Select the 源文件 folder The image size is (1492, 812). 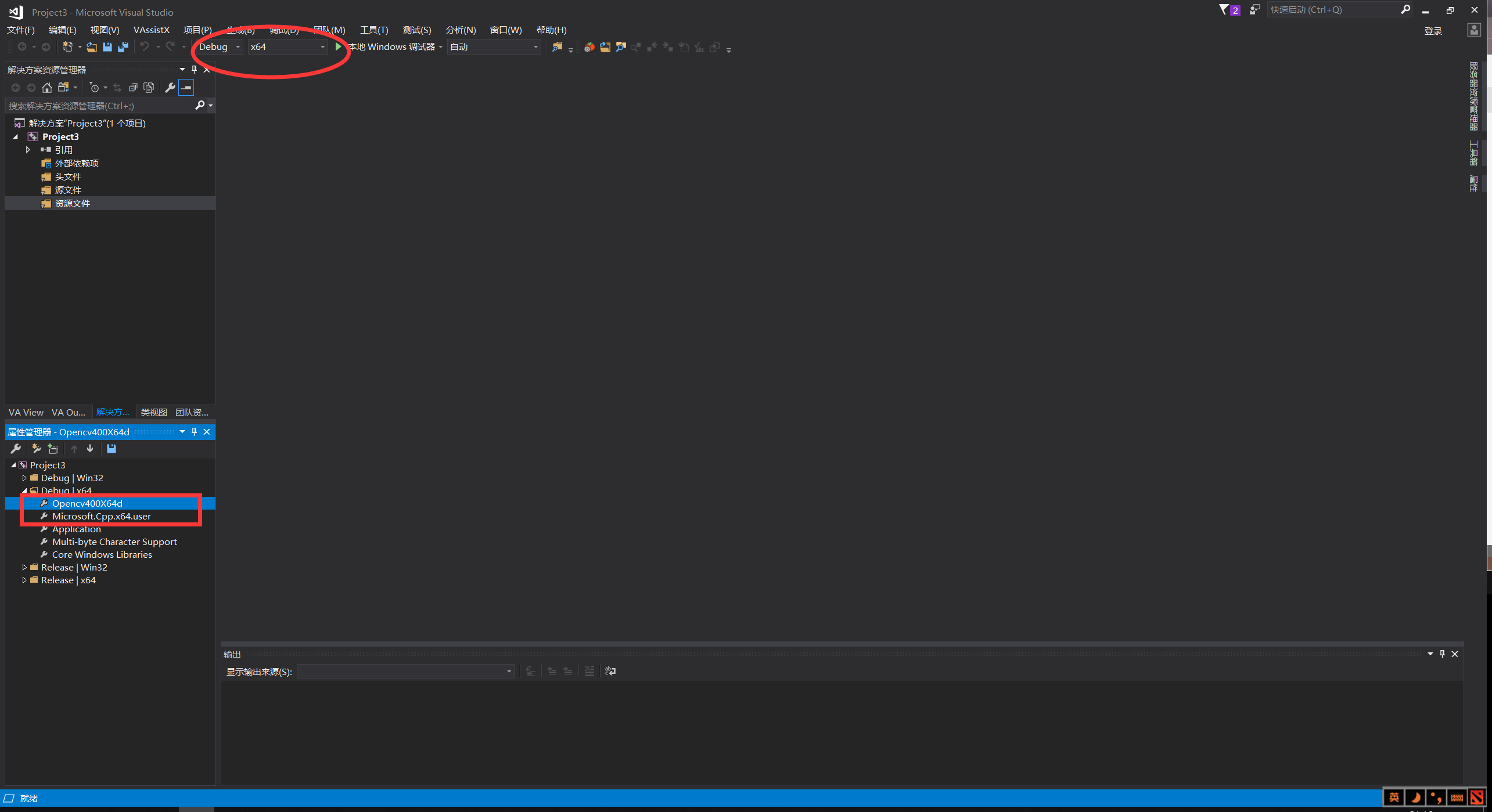coord(68,190)
